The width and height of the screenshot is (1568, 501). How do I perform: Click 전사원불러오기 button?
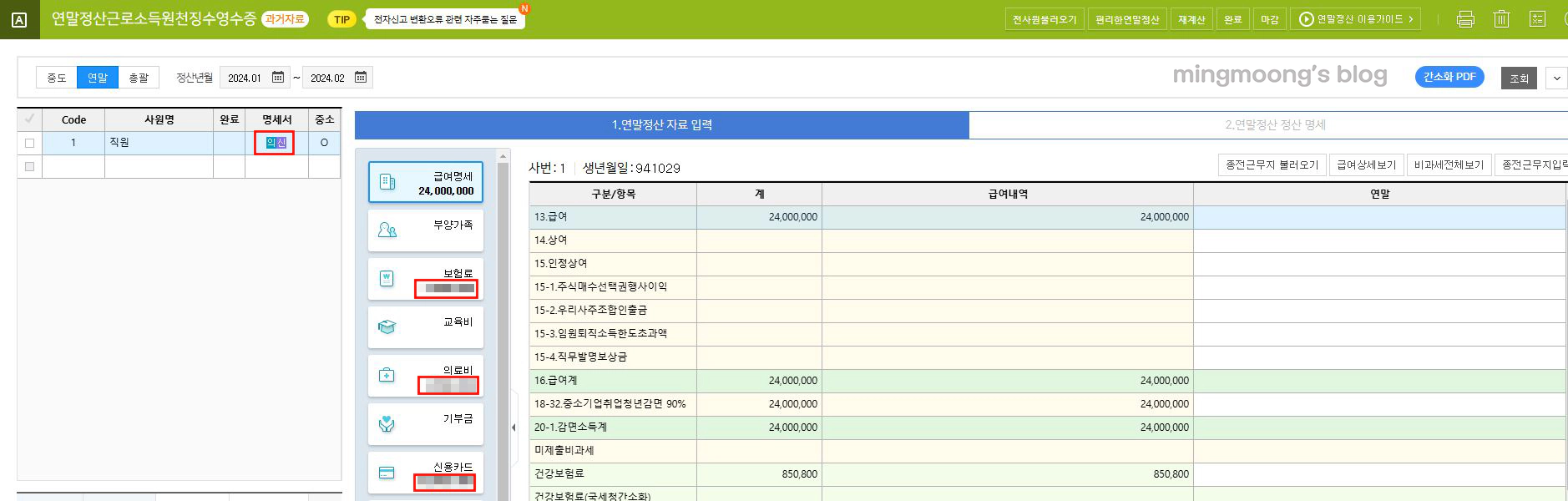[1044, 19]
